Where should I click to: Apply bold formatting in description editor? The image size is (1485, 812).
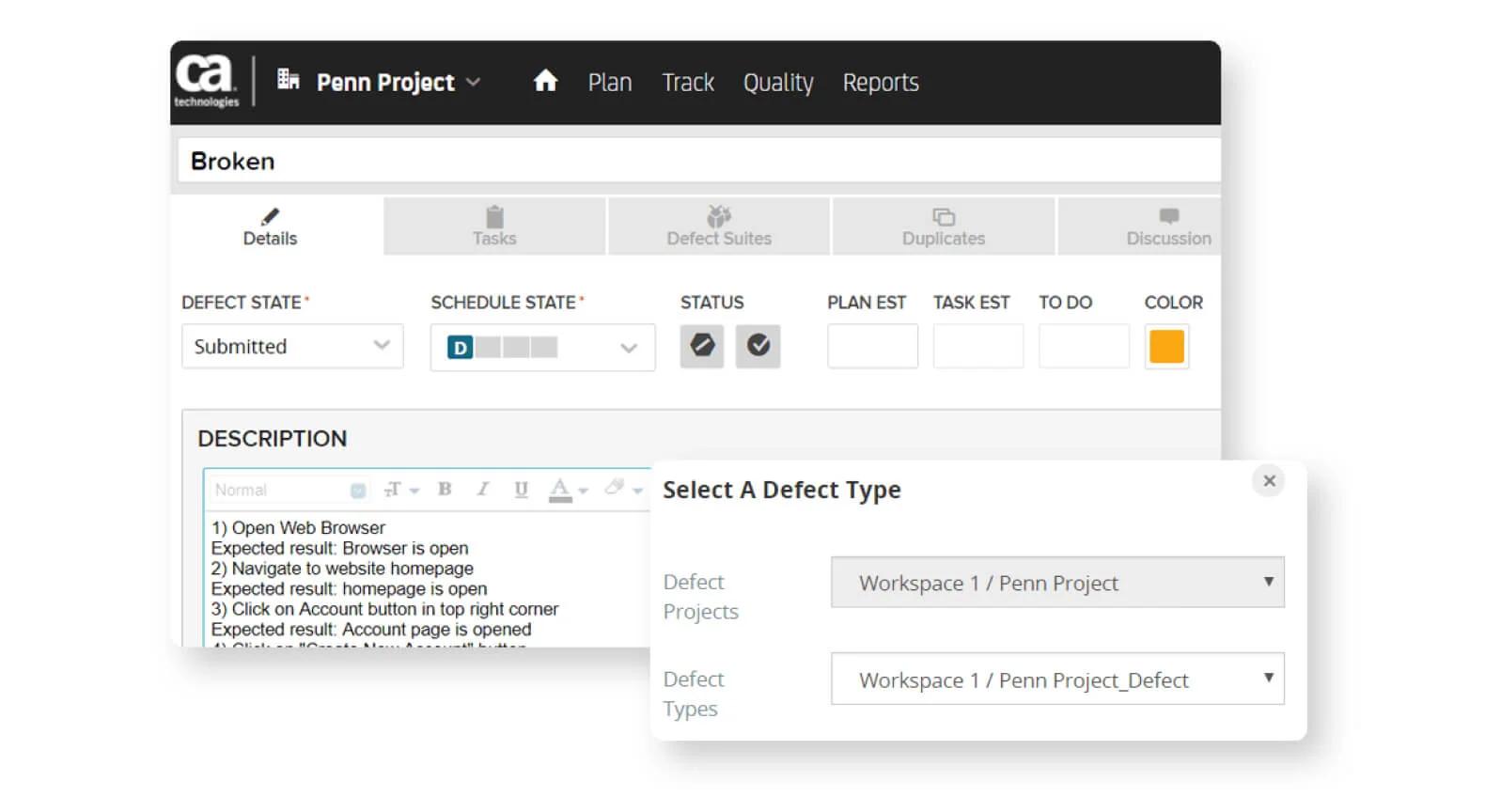pos(445,489)
